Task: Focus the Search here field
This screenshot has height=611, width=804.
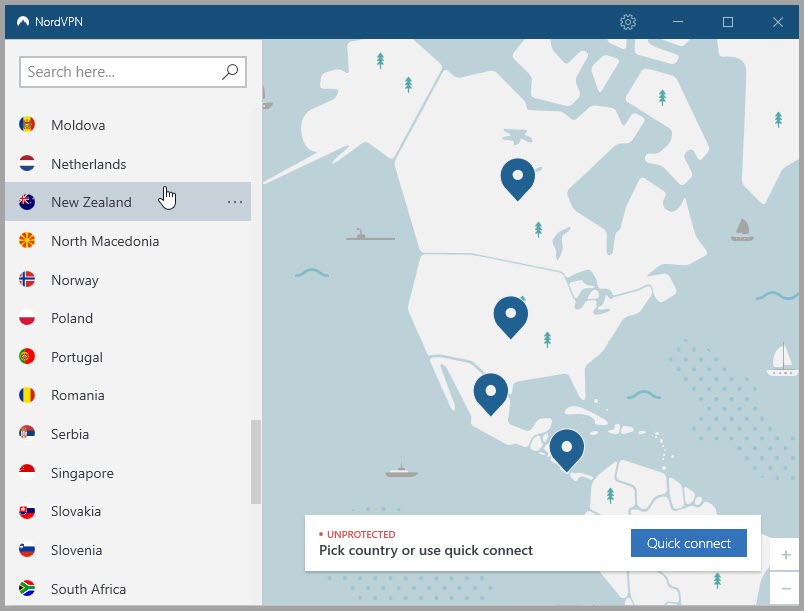Action: click(x=133, y=72)
